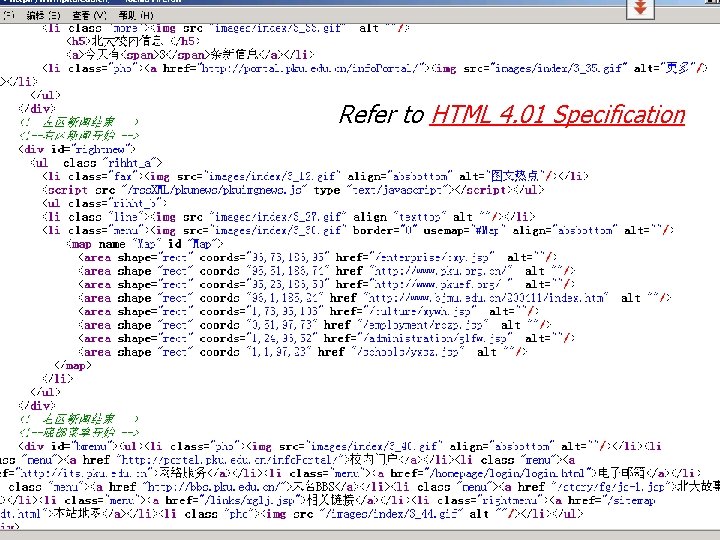
Task: Click area line with www.pkuef.org href
Action: 326,285
